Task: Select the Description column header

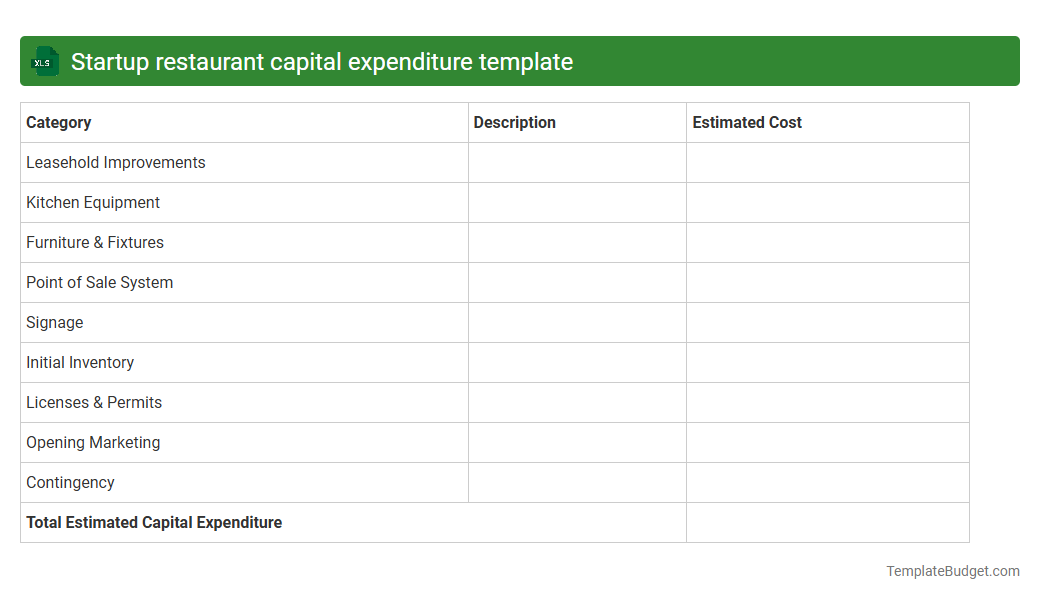Action: click(x=514, y=122)
